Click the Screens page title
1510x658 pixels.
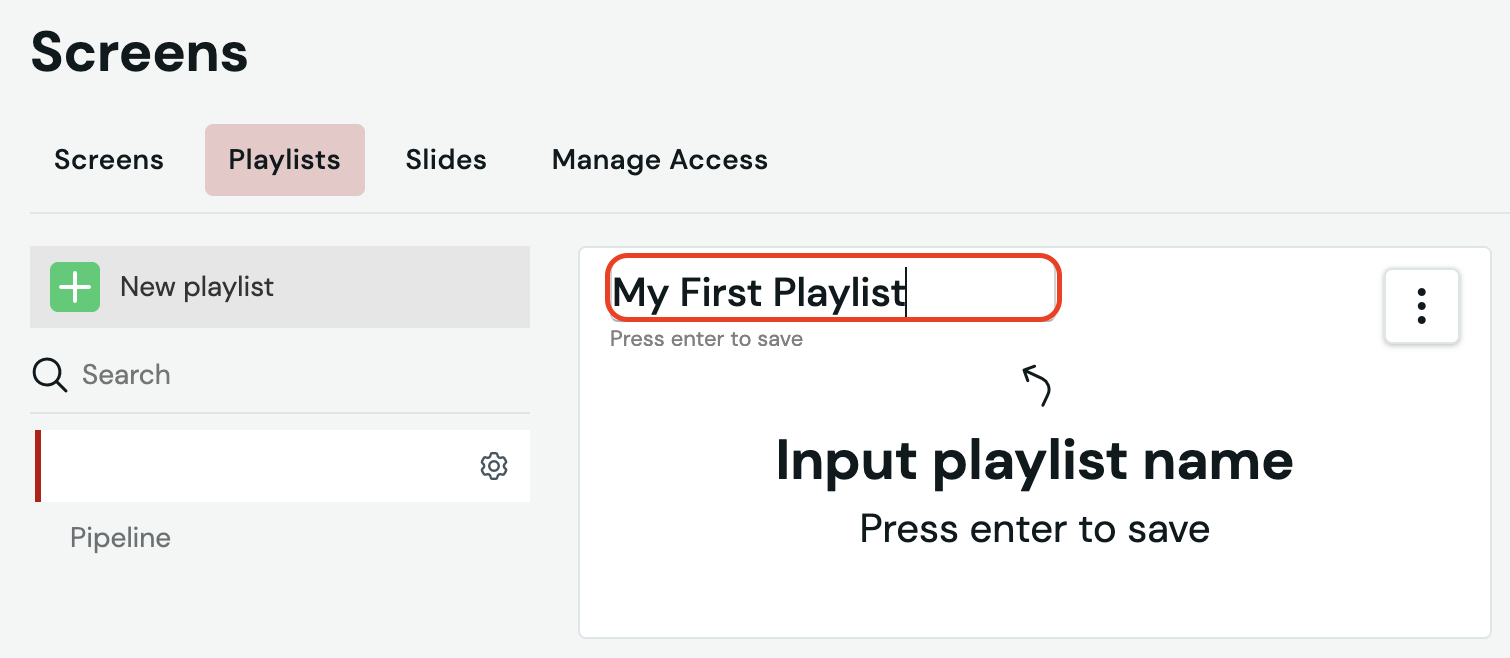tap(140, 52)
